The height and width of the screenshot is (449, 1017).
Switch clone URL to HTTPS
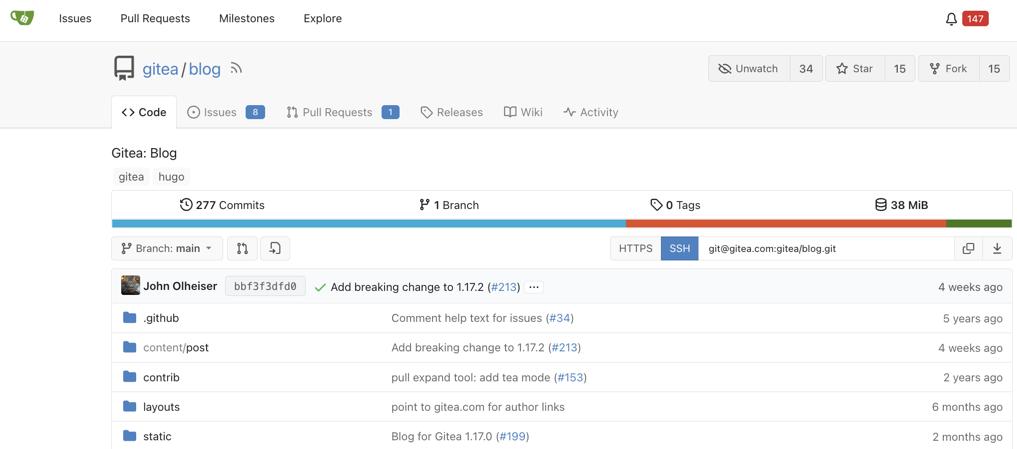click(636, 249)
